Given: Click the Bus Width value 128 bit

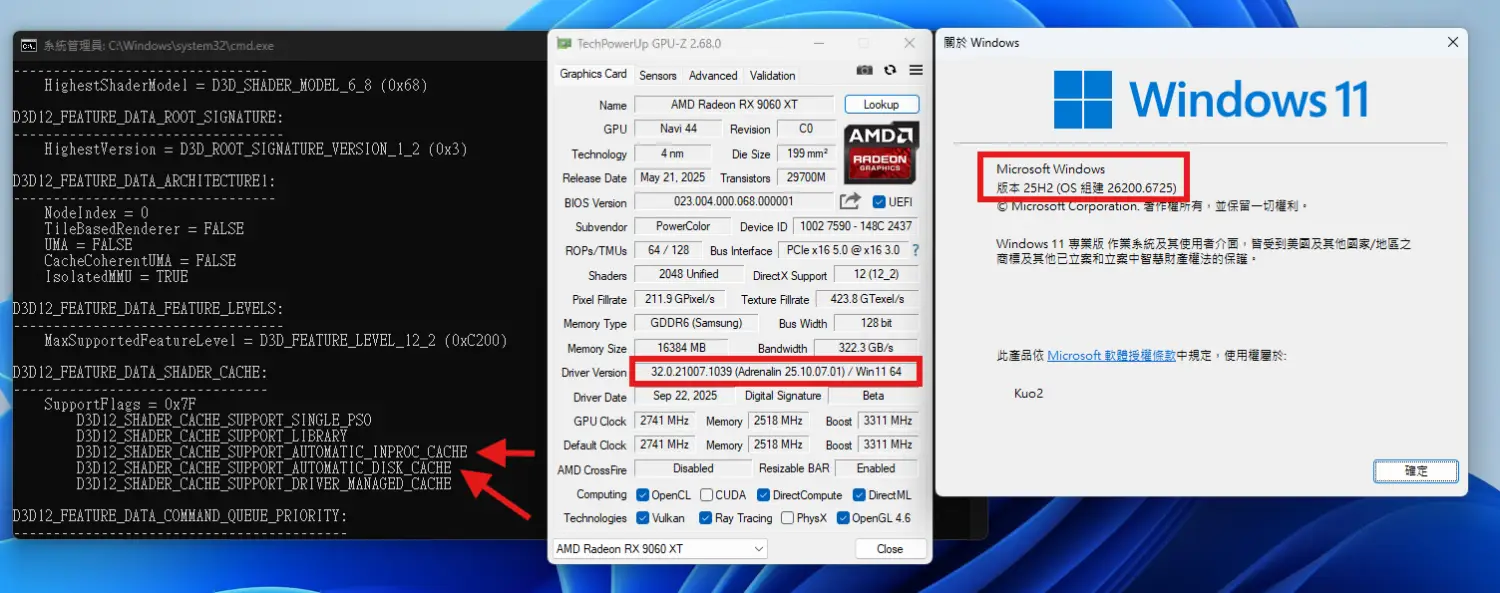Looking at the screenshot, I should tap(876, 323).
